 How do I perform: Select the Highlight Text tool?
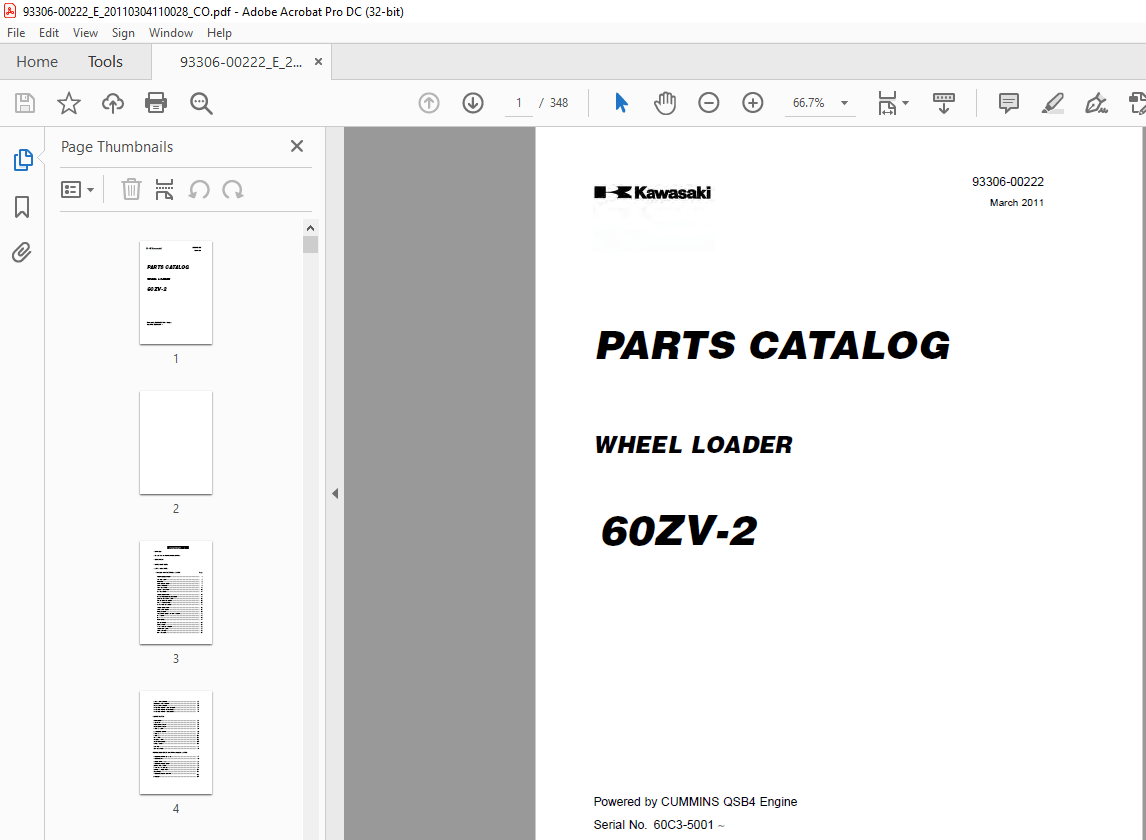[x=1052, y=103]
